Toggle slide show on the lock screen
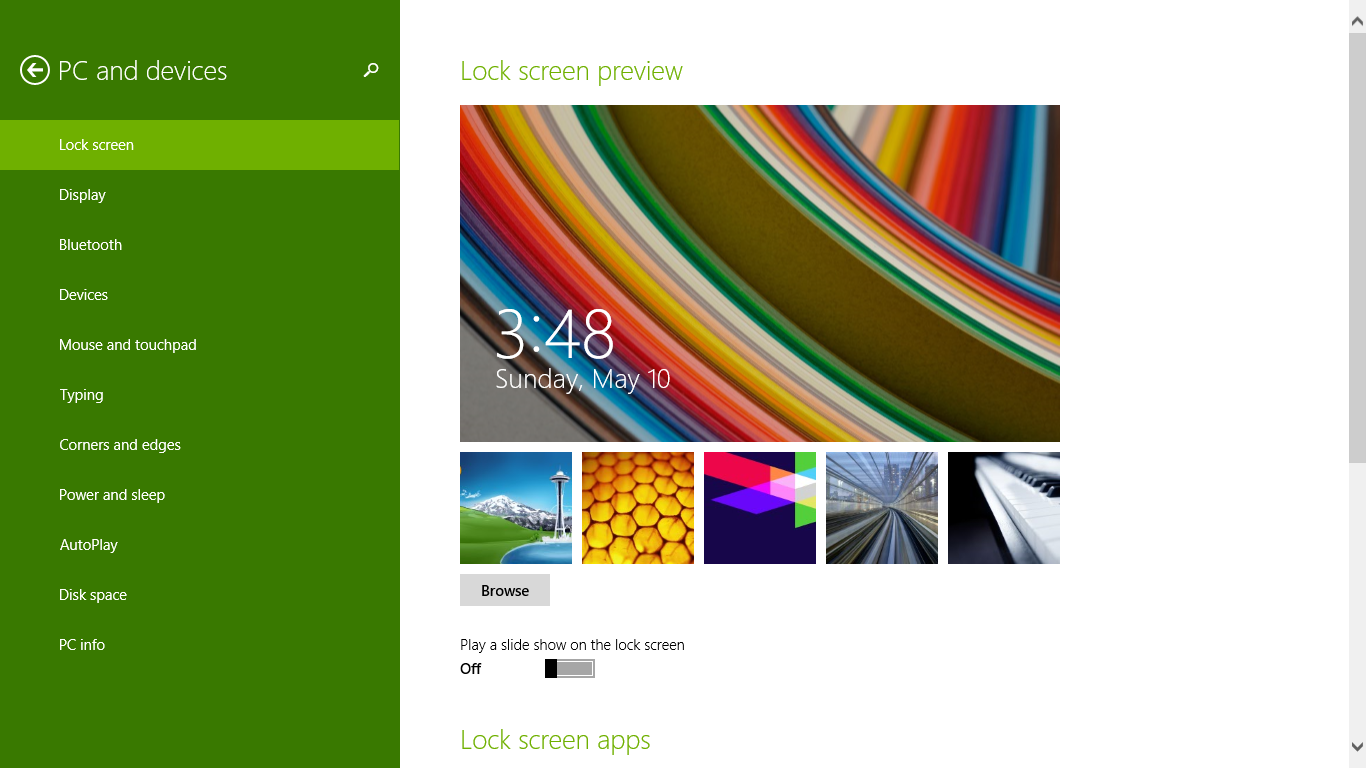Image resolution: width=1366 pixels, height=768 pixels. (x=568, y=668)
